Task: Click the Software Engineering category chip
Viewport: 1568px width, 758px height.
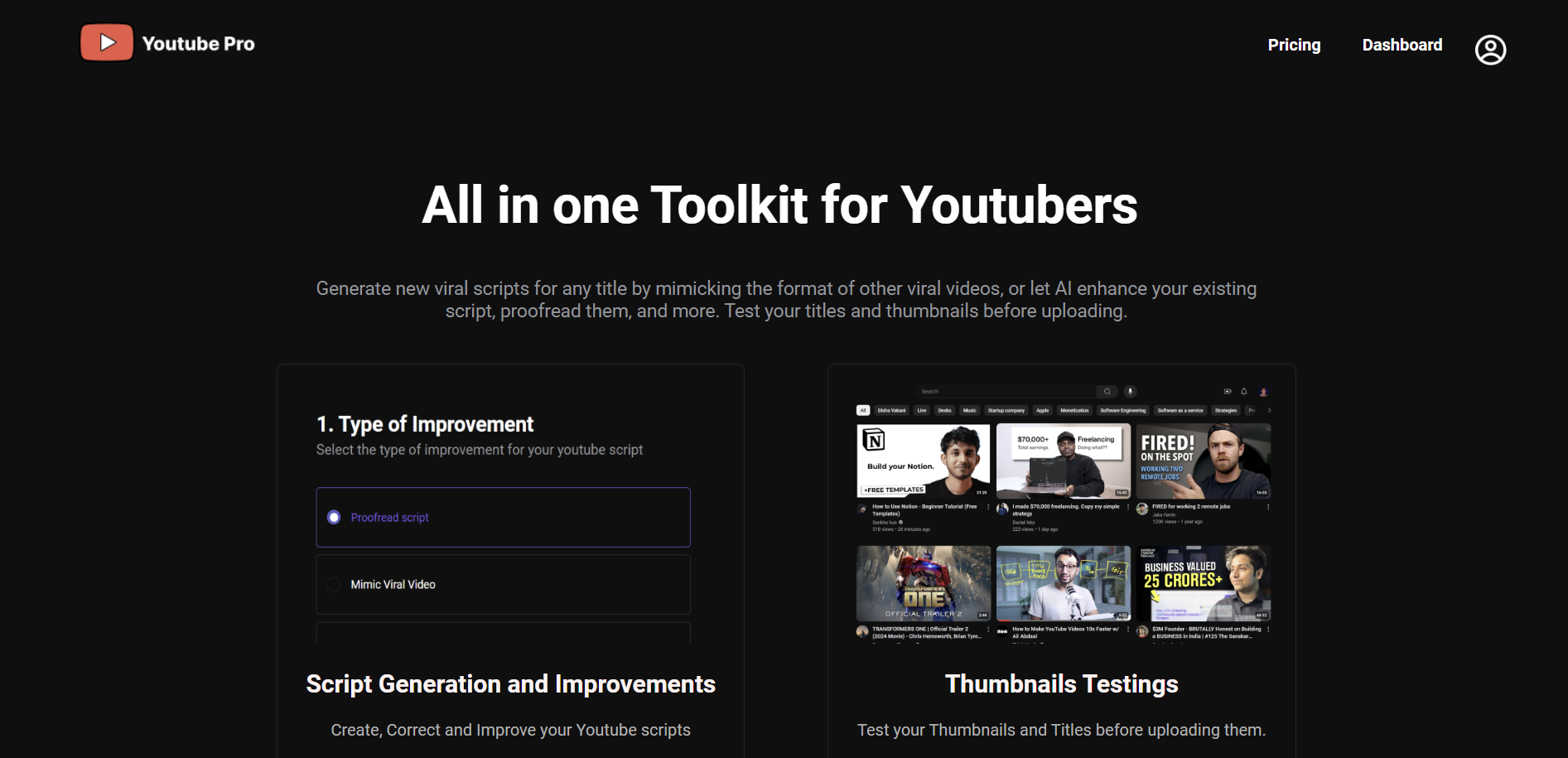Action: [1123, 410]
